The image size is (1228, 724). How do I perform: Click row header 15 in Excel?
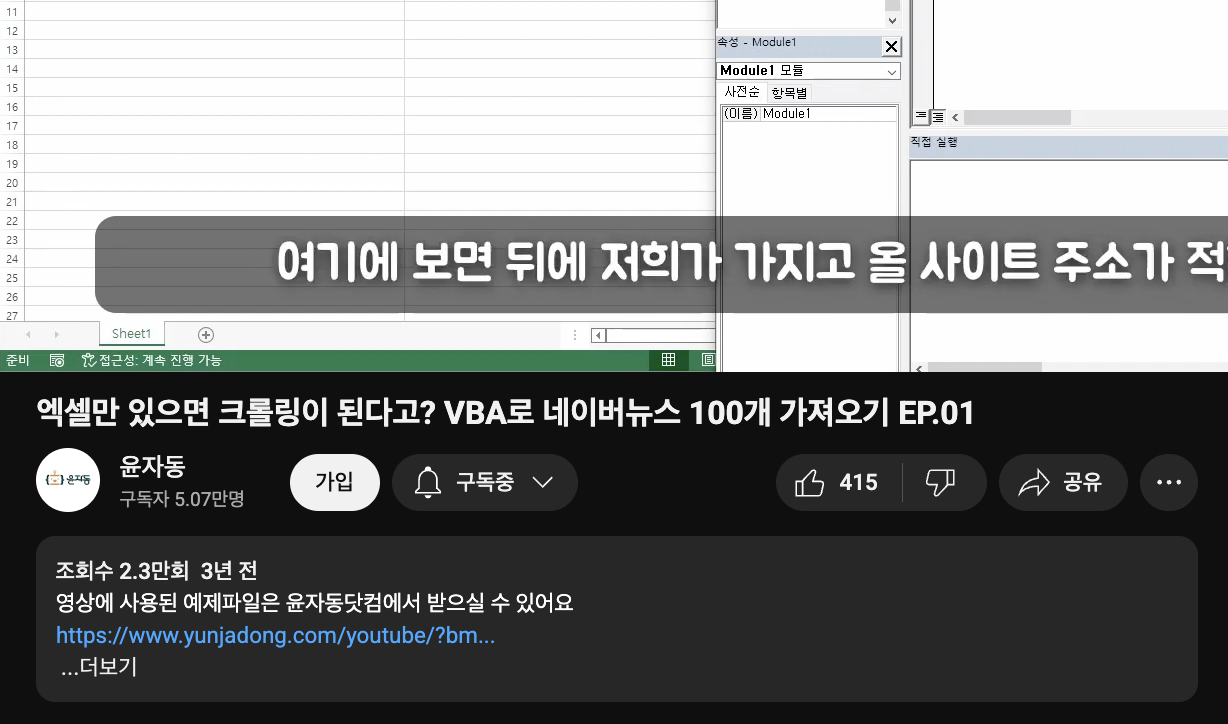12,87
